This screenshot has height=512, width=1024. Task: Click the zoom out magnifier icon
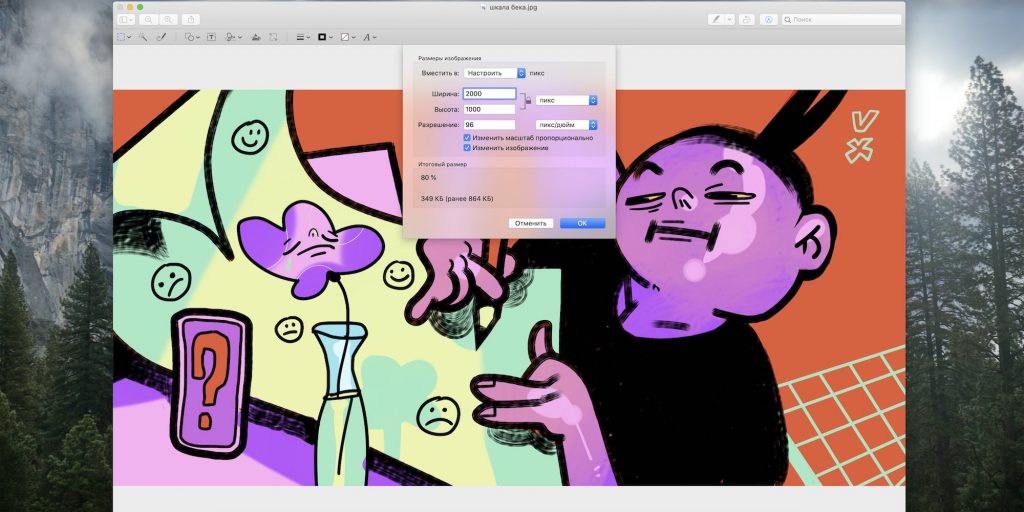(148, 19)
